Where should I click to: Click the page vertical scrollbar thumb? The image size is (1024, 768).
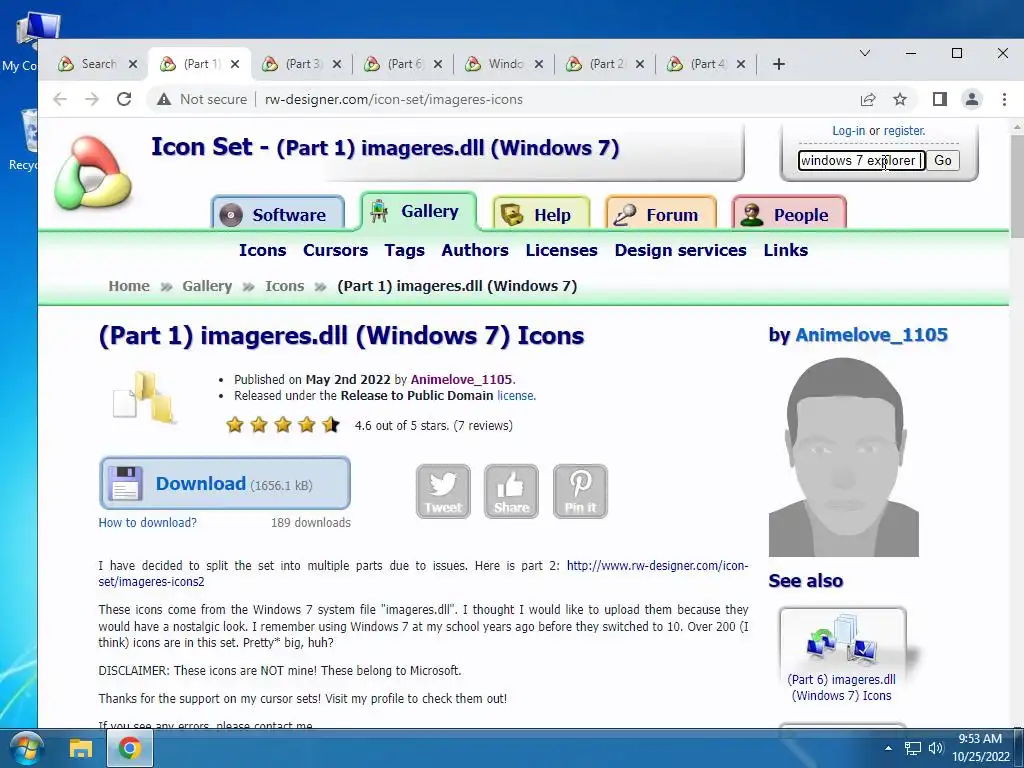pos(1017,187)
